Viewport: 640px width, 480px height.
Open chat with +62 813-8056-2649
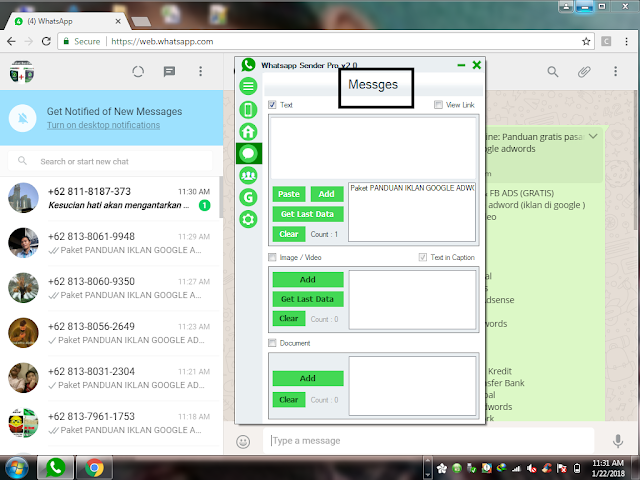pos(110,333)
